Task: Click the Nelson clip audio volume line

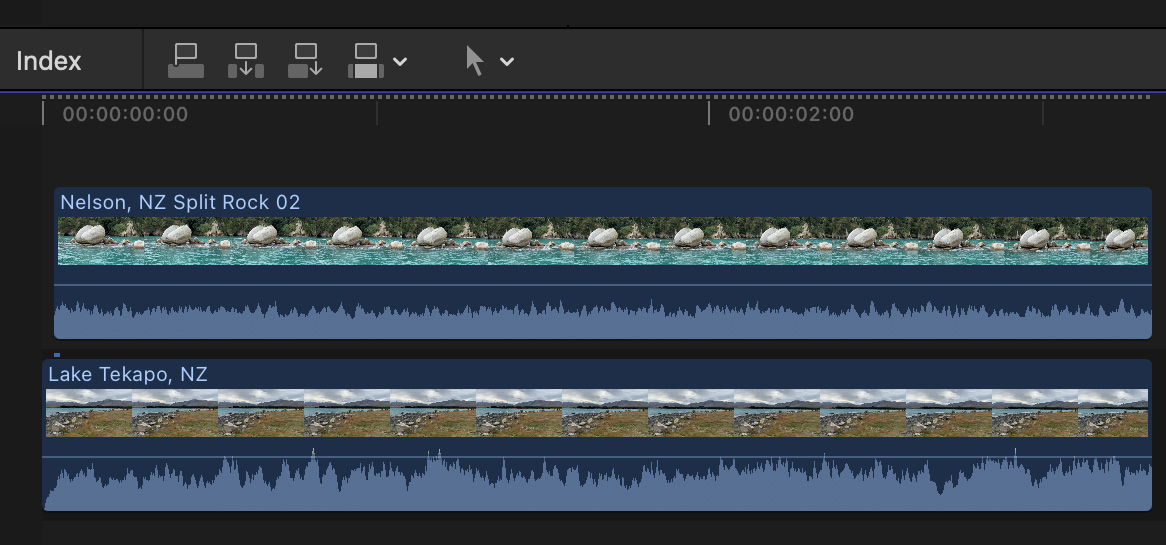Action: [x=600, y=285]
